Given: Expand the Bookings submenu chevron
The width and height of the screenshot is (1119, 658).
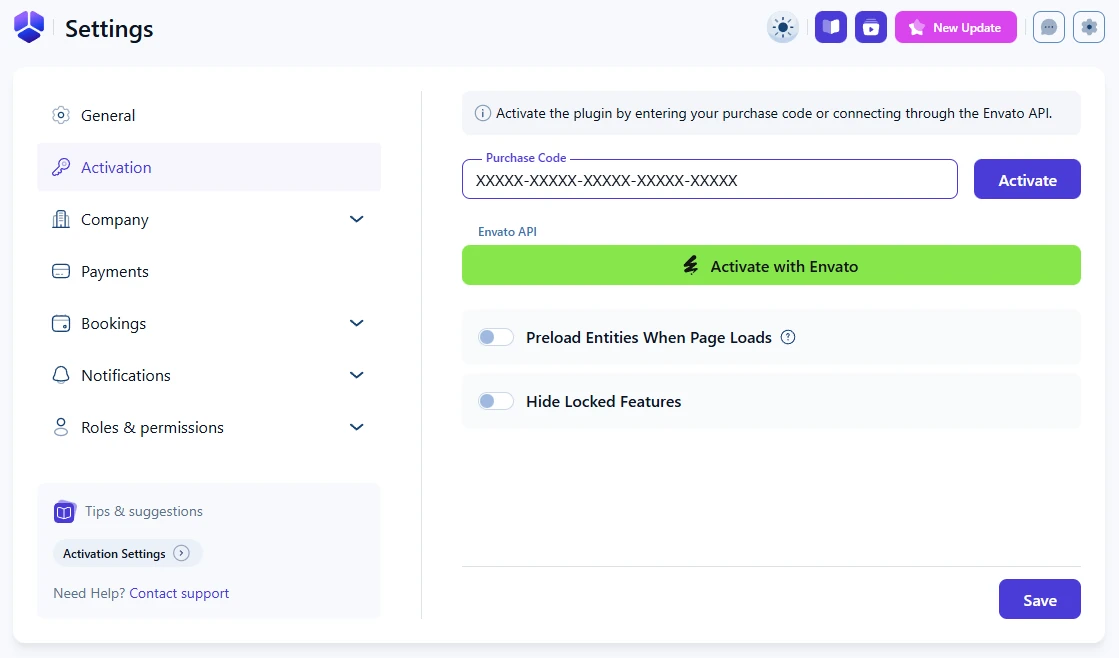Looking at the screenshot, I should [x=356, y=323].
